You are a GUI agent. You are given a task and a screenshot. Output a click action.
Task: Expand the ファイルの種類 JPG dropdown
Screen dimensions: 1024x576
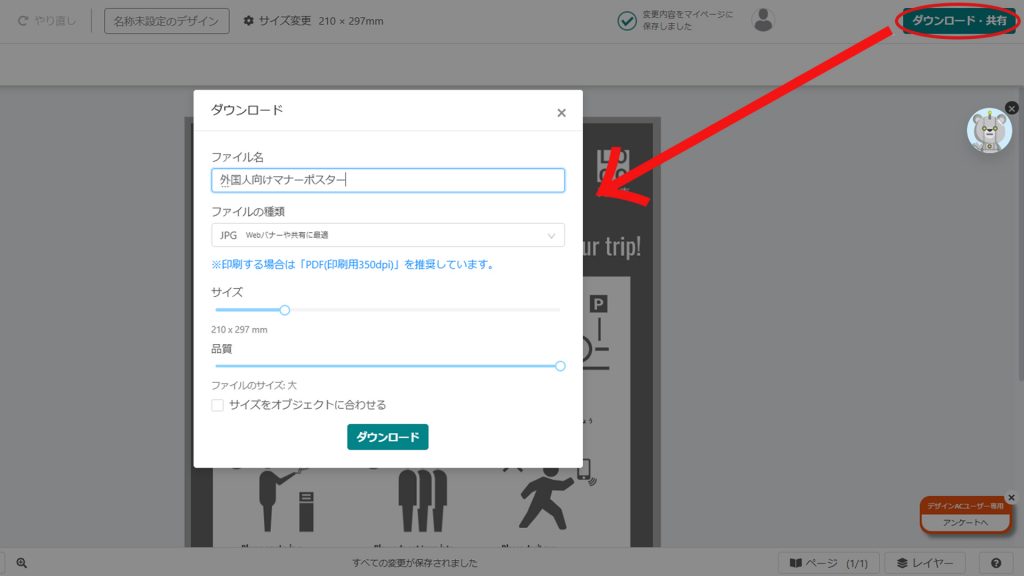(x=388, y=235)
